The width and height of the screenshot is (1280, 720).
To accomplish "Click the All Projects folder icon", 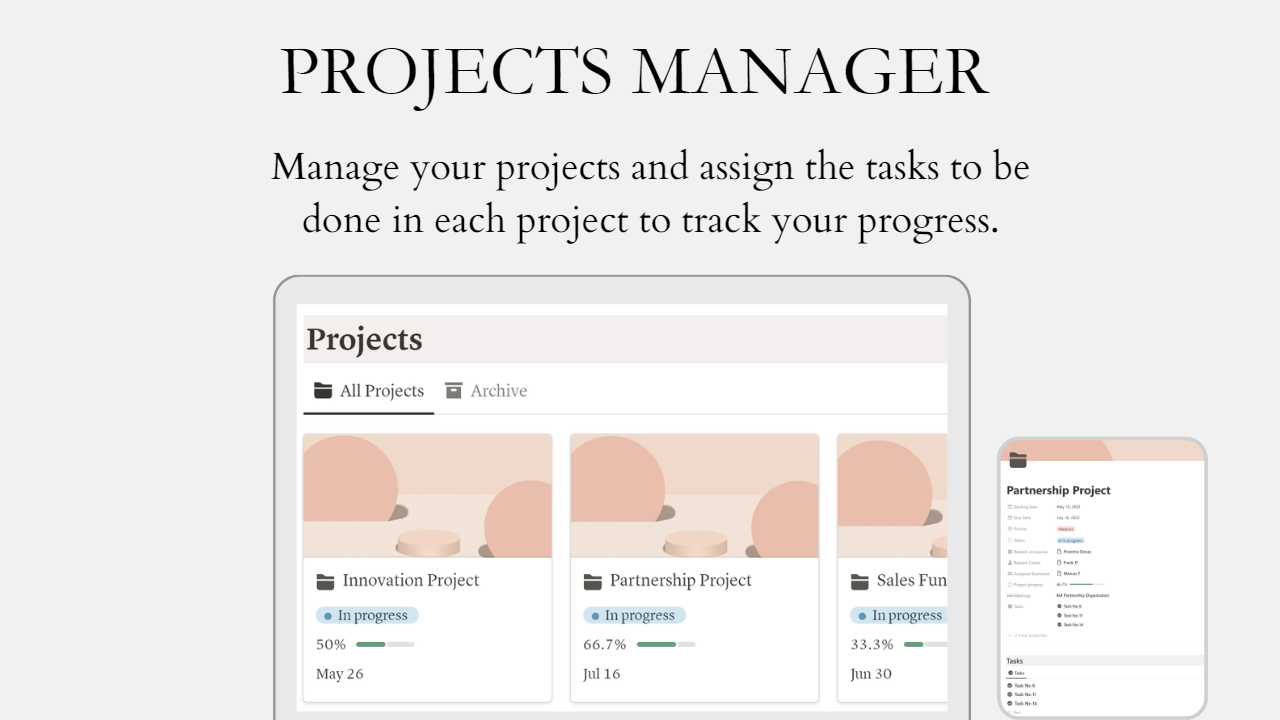I will [322, 390].
